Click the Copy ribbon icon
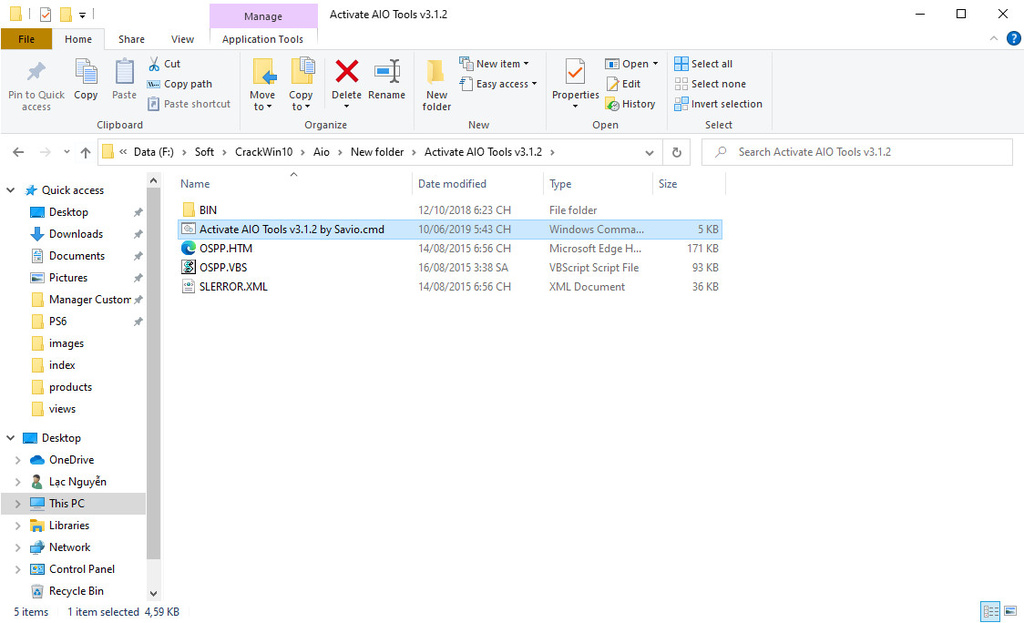The image size is (1024, 623). (86, 72)
